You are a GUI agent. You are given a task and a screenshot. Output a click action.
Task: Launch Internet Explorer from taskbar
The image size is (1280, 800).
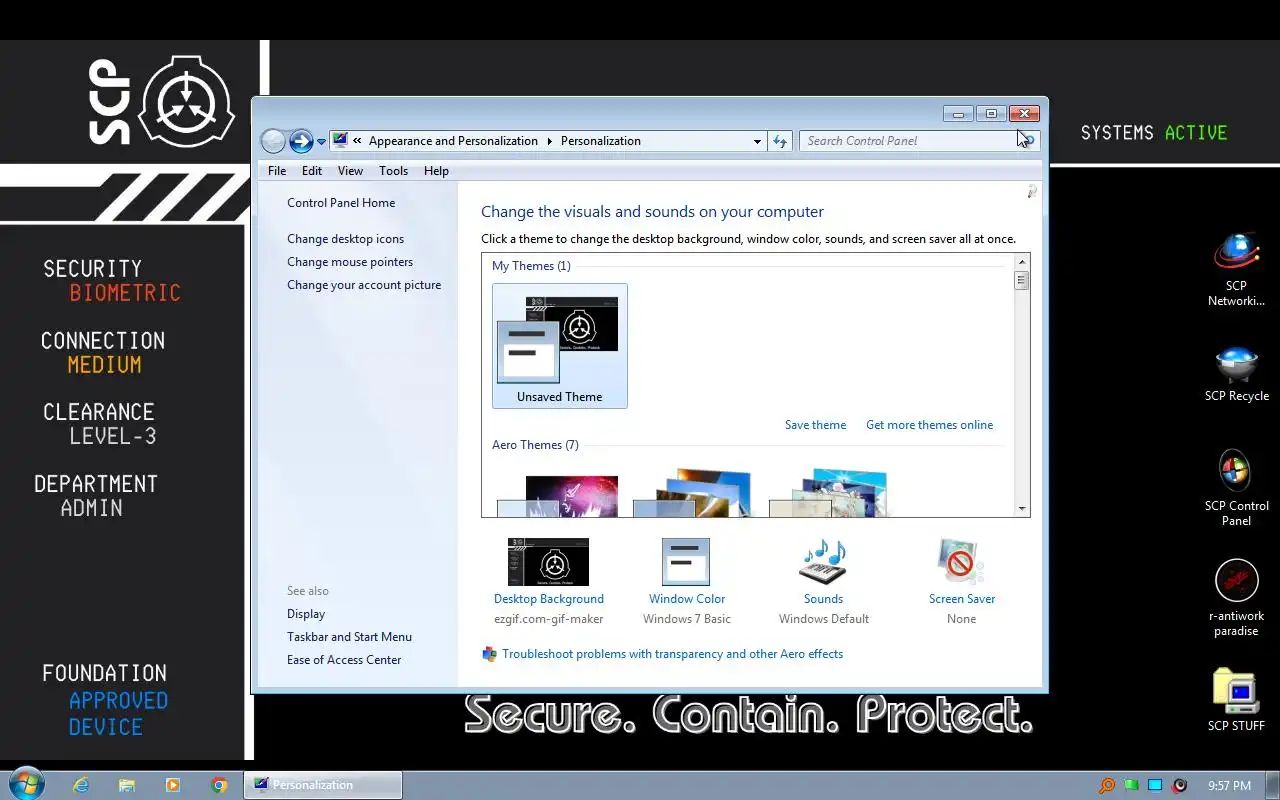point(81,785)
